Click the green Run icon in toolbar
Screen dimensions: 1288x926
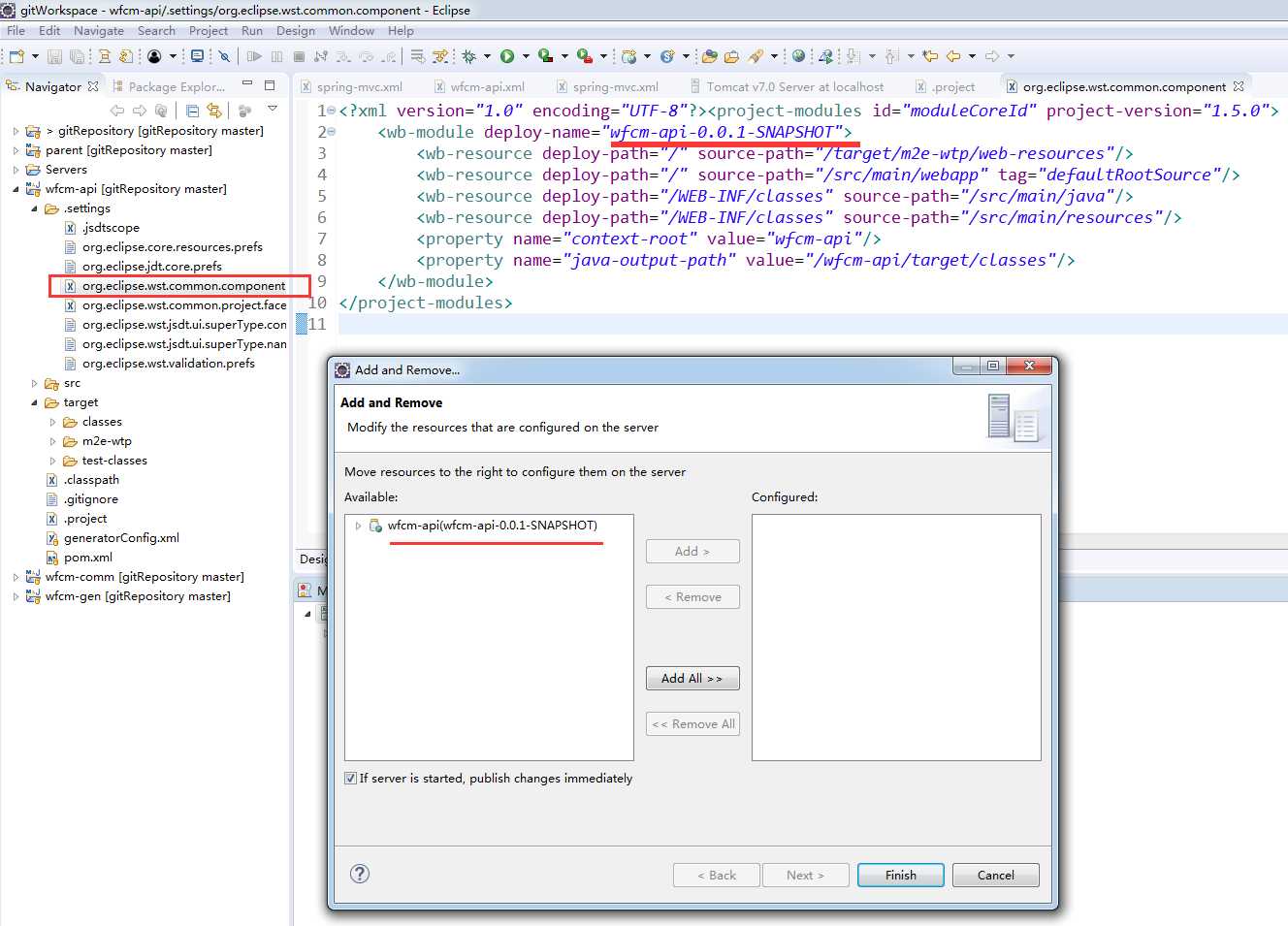click(506, 56)
